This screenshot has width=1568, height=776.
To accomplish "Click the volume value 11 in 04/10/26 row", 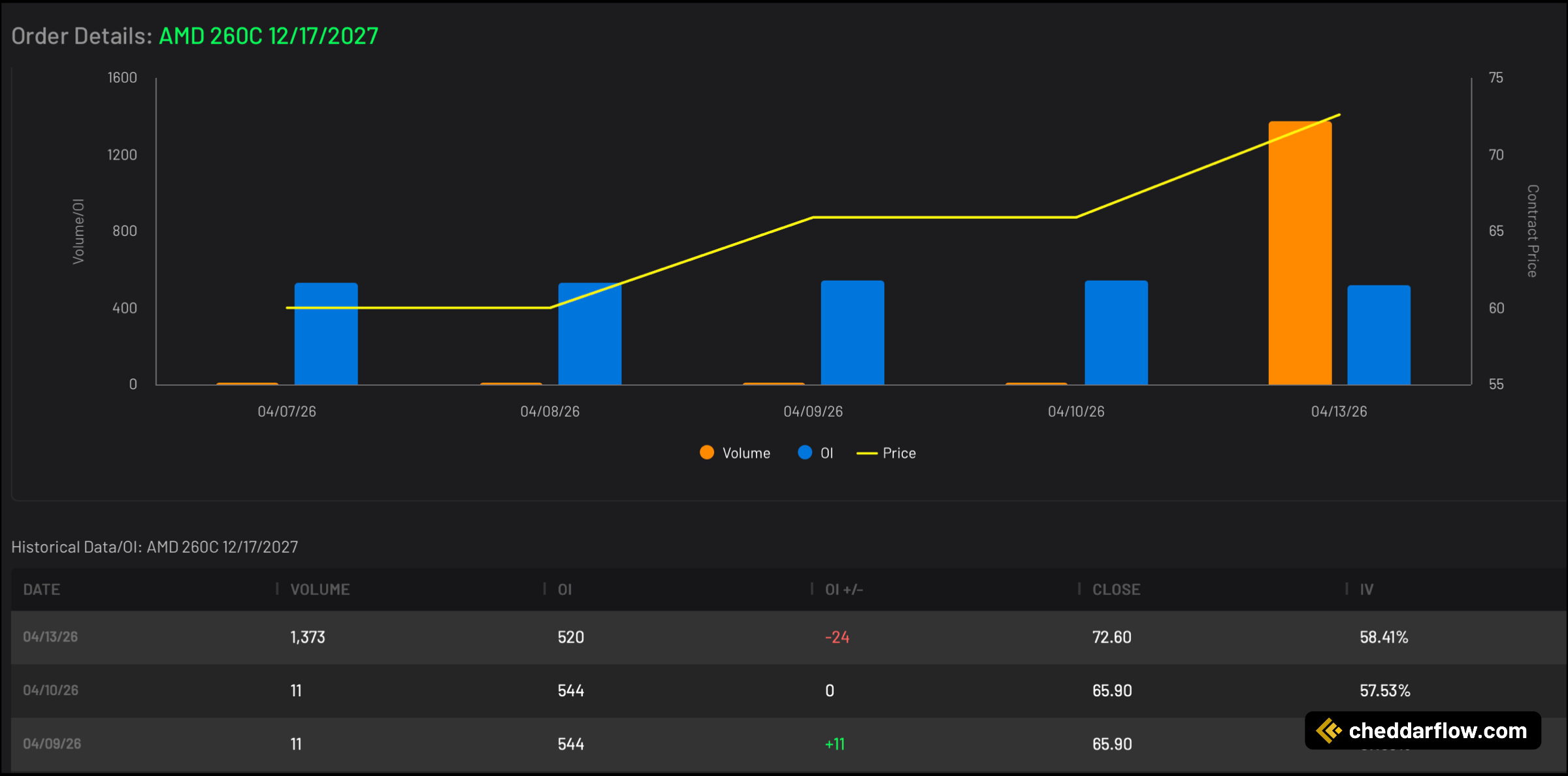I will pyautogui.click(x=296, y=690).
